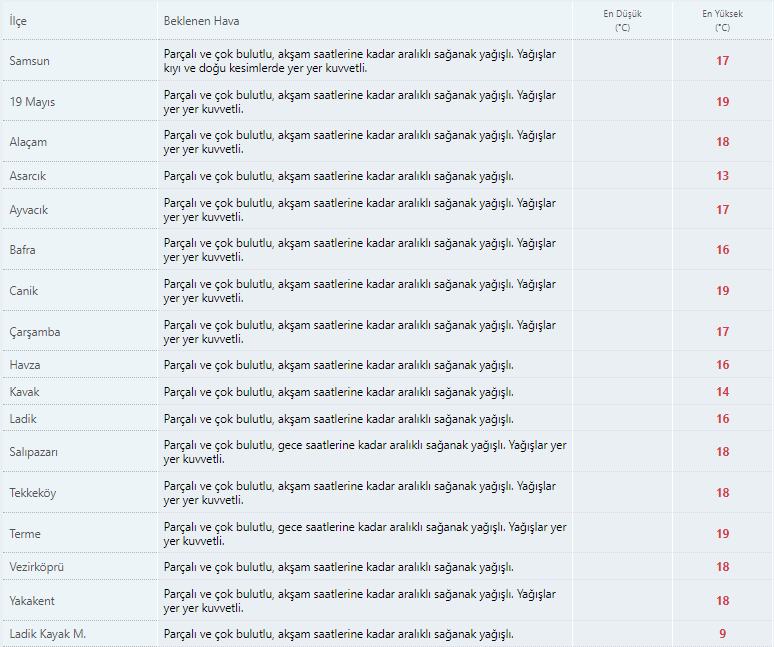Click Ayvacık's highest temperature 17
Viewport: 774px width, 647px height.
click(723, 210)
